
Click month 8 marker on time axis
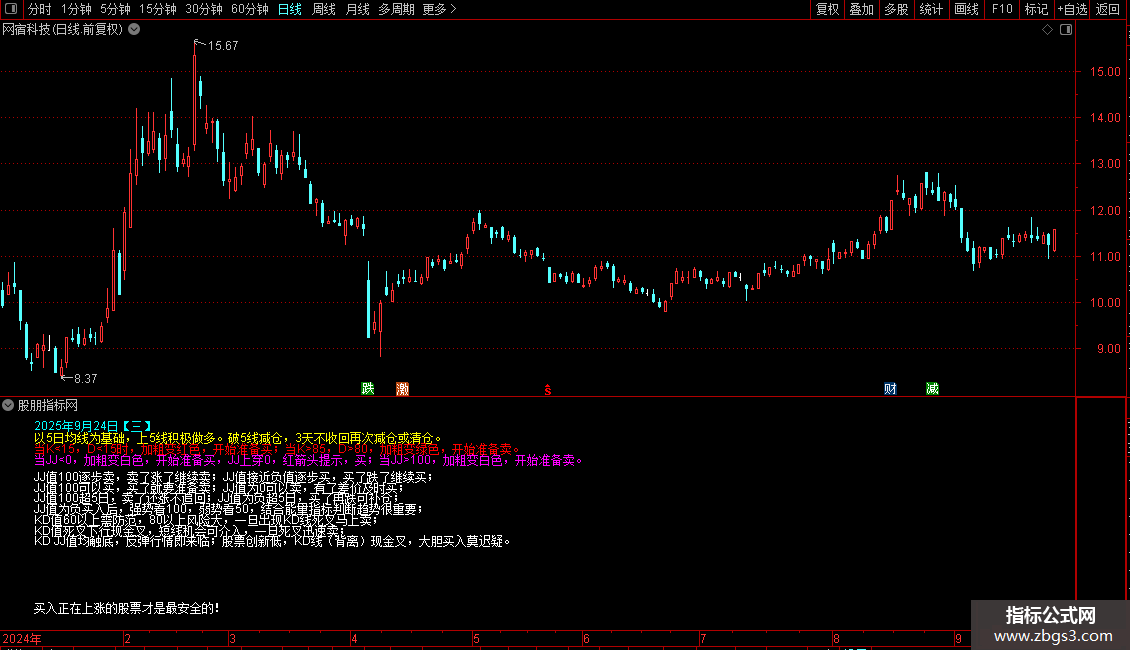click(836, 638)
